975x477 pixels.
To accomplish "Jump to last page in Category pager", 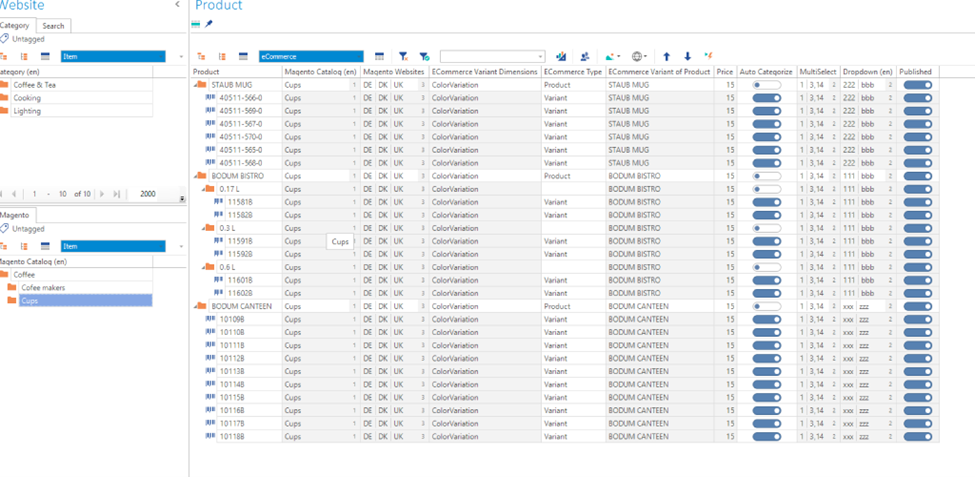I will (116, 194).
